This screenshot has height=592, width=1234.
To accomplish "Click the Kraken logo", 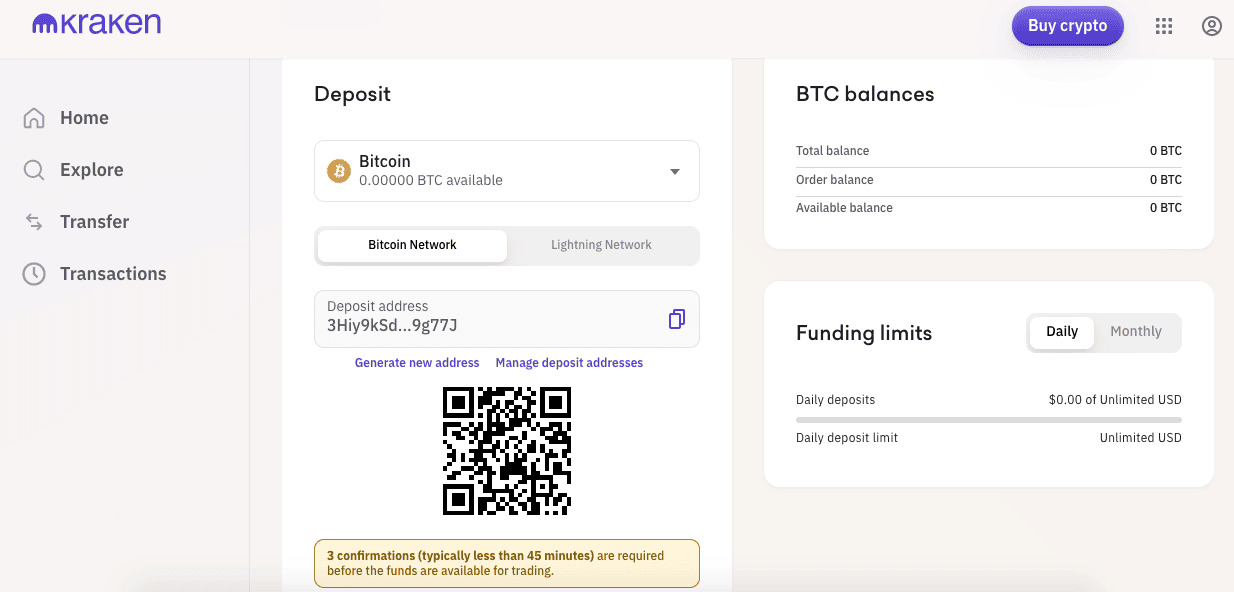I will pyautogui.click(x=95, y=23).
